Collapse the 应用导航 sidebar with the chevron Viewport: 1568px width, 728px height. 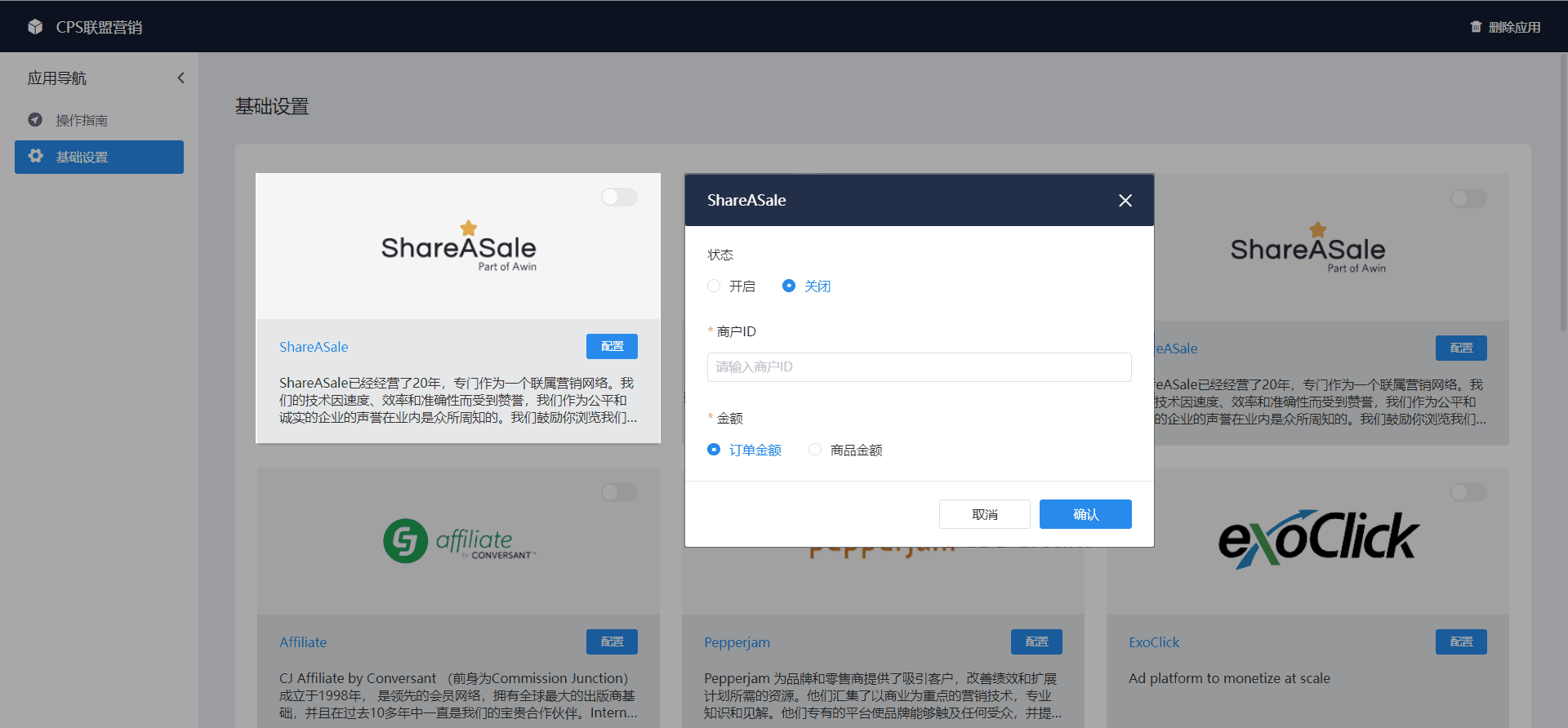pyautogui.click(x=181, y=78)
